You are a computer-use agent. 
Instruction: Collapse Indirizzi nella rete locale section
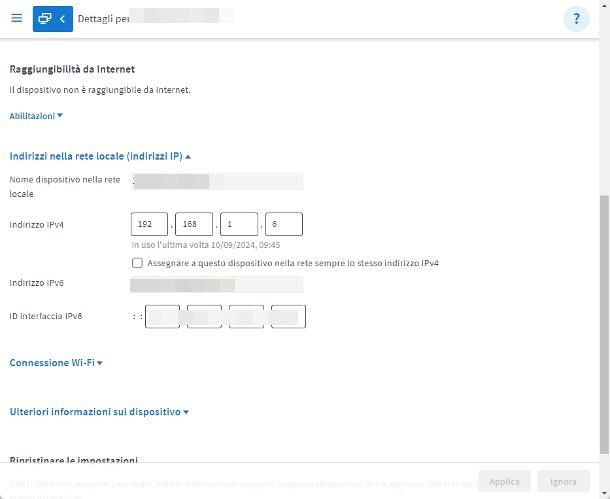coord(100,156)
